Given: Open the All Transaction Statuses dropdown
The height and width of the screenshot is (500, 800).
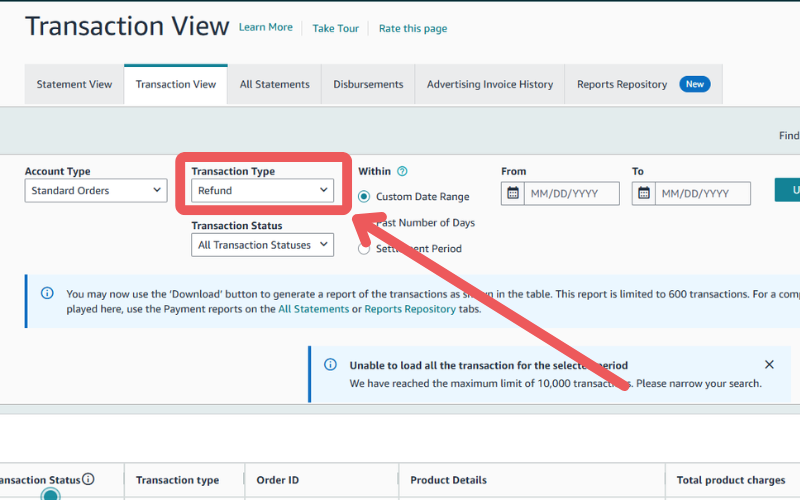Looking at the screenshot, I should [262, 245].
